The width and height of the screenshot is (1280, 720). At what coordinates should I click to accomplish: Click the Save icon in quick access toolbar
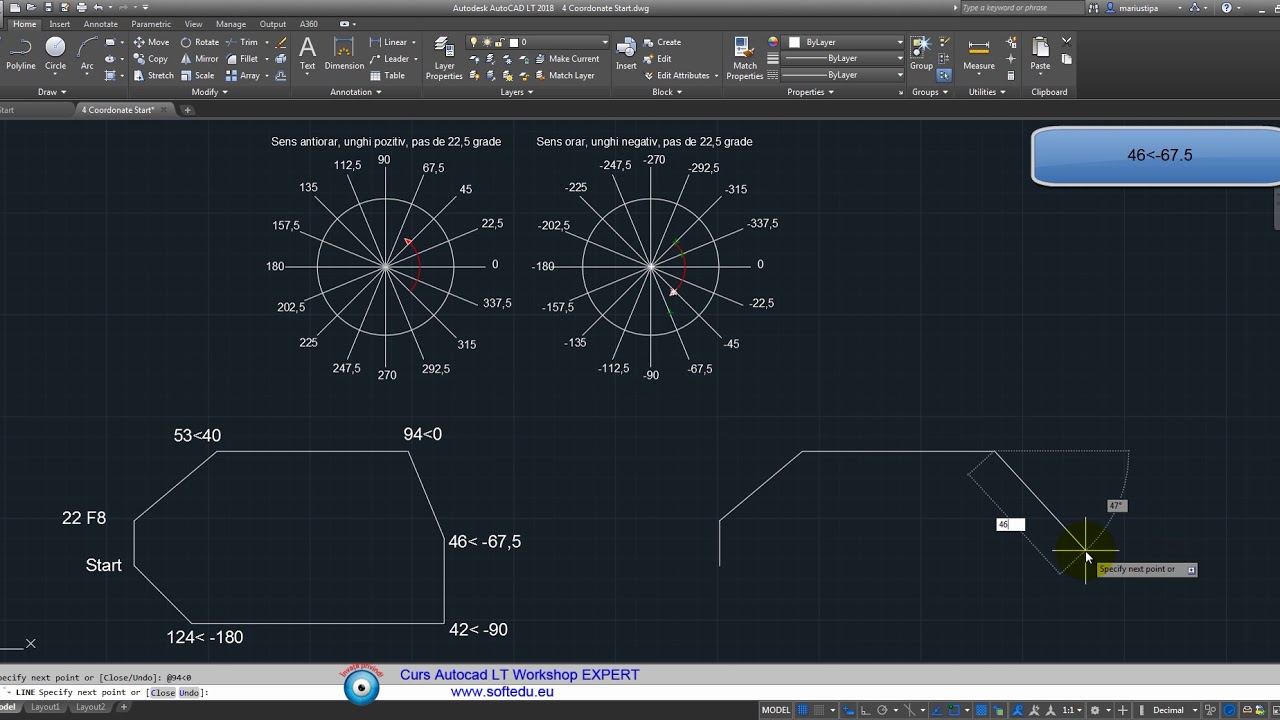click(x=47, y=7)
